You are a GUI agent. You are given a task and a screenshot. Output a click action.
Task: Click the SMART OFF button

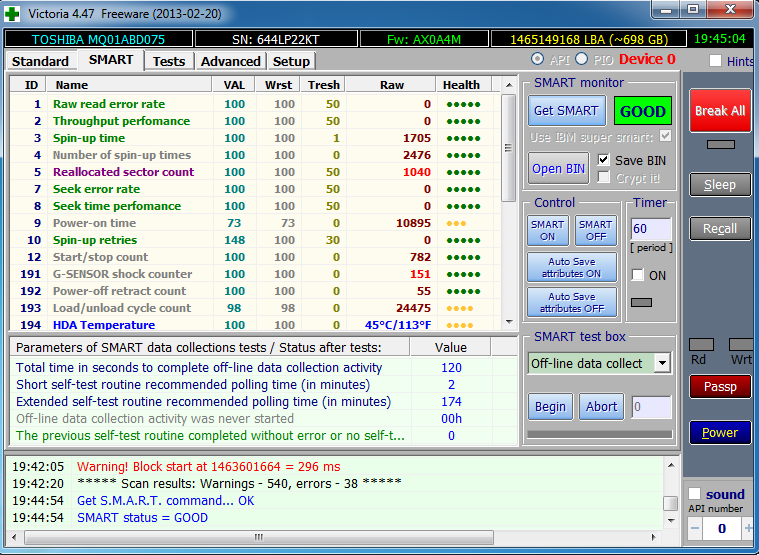(x=596, y=230)
